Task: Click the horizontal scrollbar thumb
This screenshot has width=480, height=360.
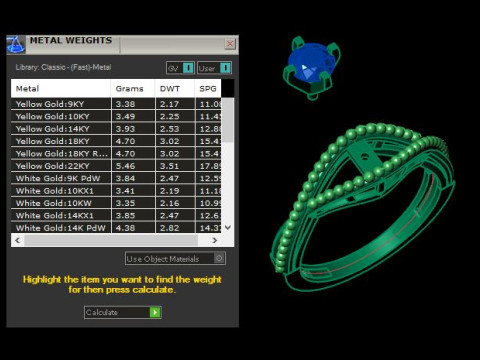Action: 111,240
